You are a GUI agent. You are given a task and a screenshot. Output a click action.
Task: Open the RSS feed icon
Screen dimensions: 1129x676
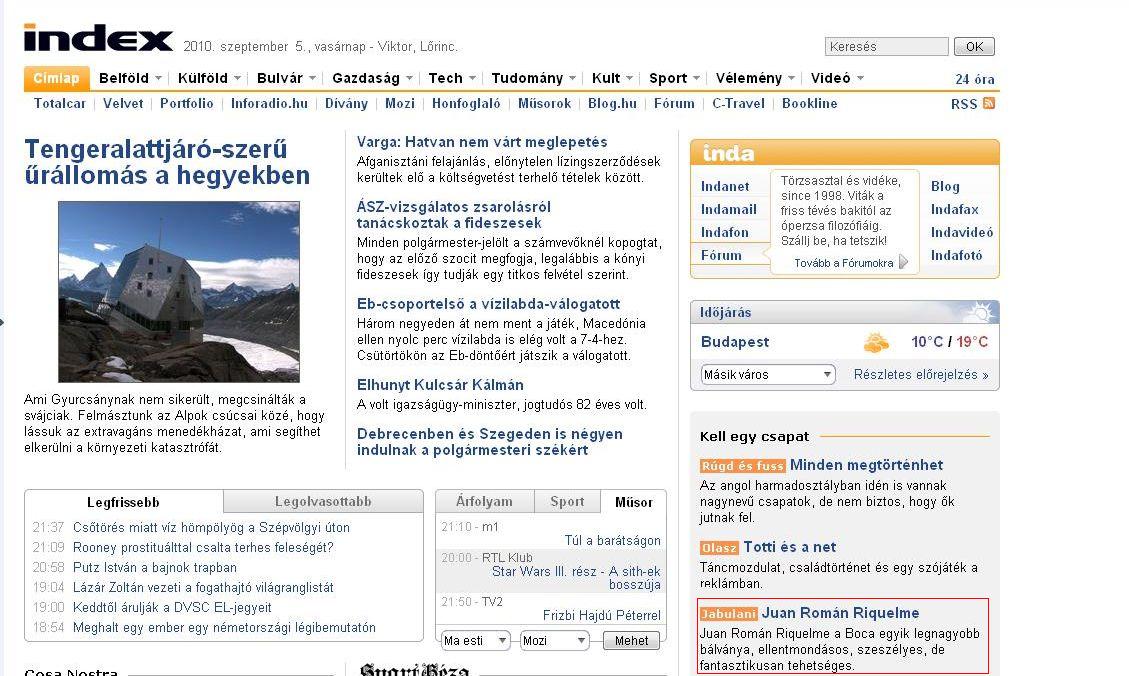click(989, 103)
